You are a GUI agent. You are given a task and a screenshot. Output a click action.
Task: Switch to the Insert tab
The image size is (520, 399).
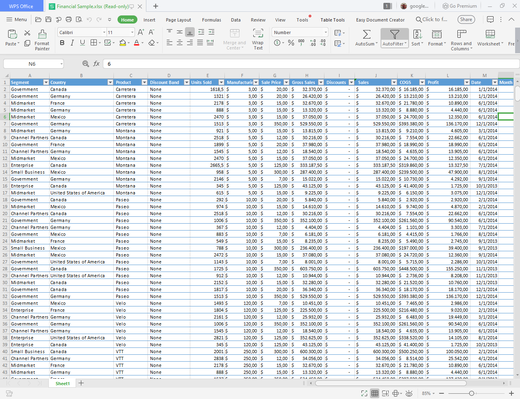tap(149, 20)
